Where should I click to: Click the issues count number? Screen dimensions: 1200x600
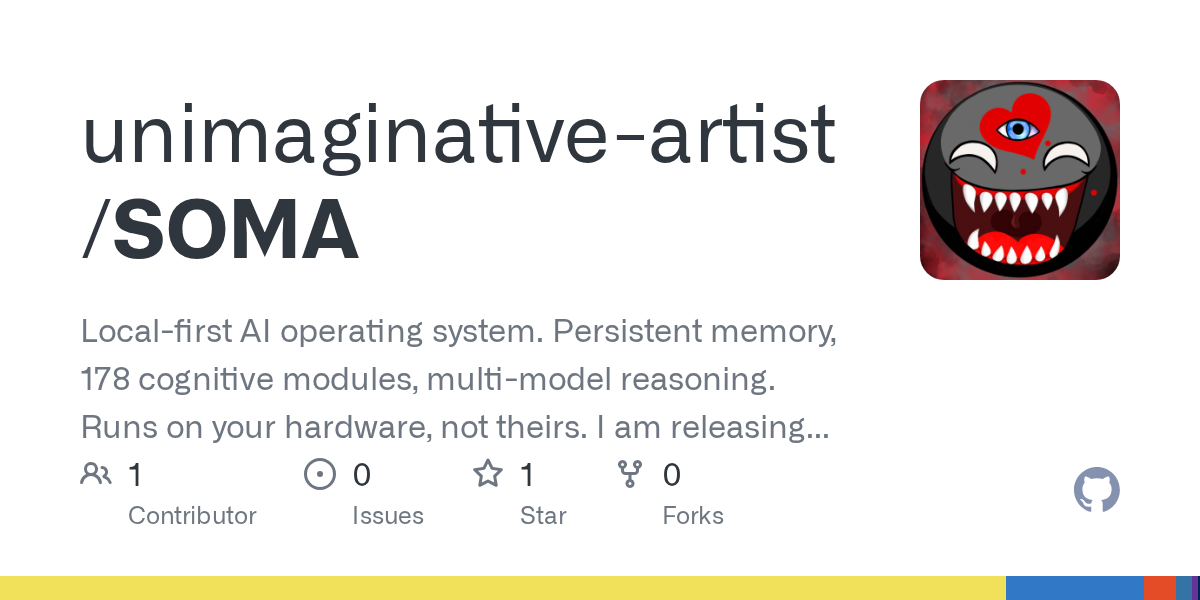[362, 475]
